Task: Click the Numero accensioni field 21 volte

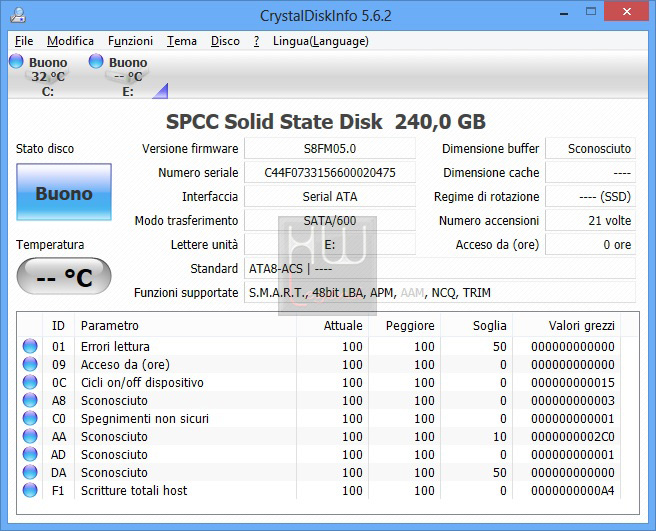Action: (x=590, y=221)
